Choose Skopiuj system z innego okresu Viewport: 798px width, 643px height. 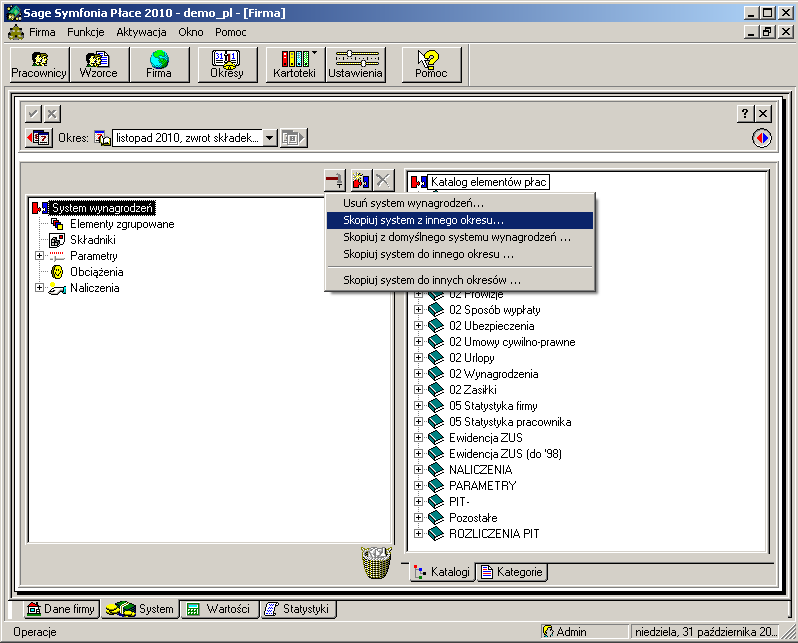pyautogui.click(x=460, y=220)
